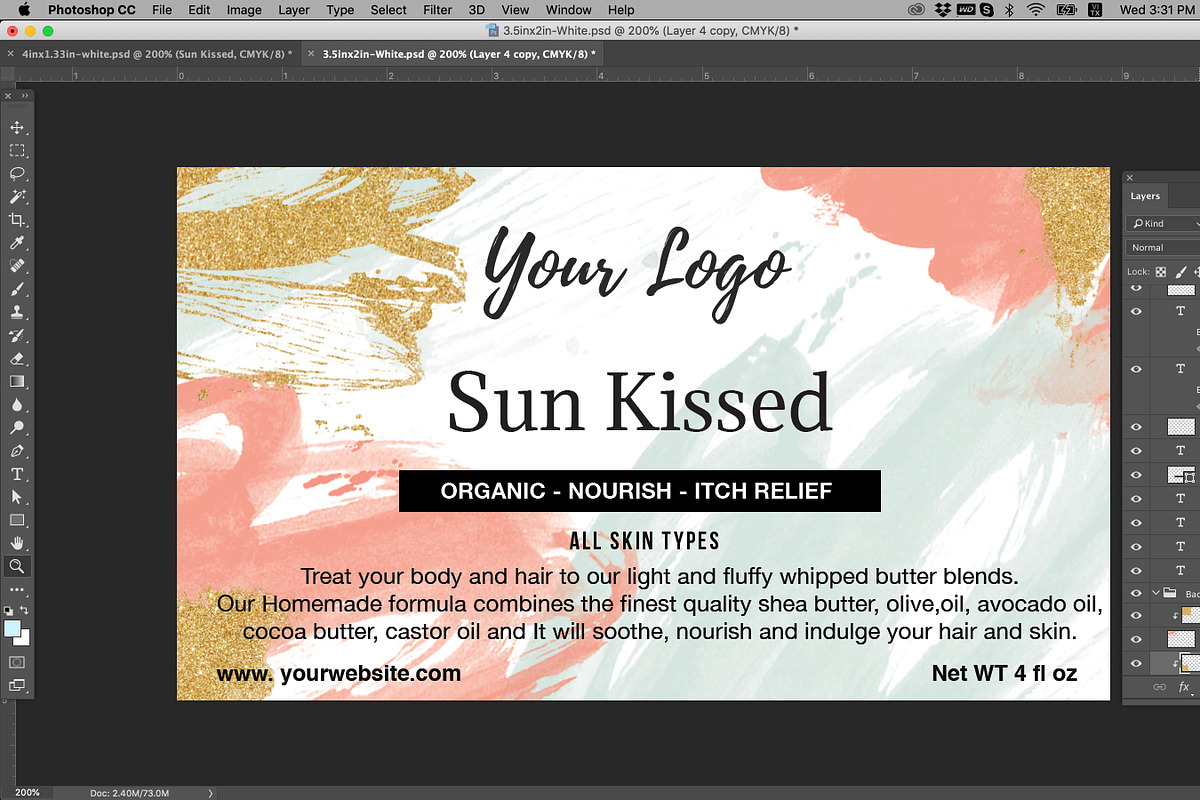Click the link layers icon
1200x800 pixels.
[1160, 687]
